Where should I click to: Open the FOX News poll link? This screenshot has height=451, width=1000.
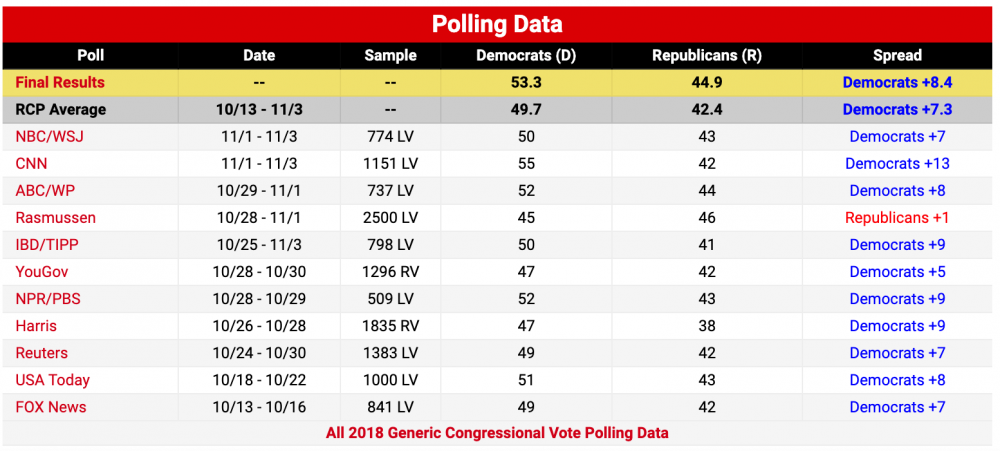(51, 406)
